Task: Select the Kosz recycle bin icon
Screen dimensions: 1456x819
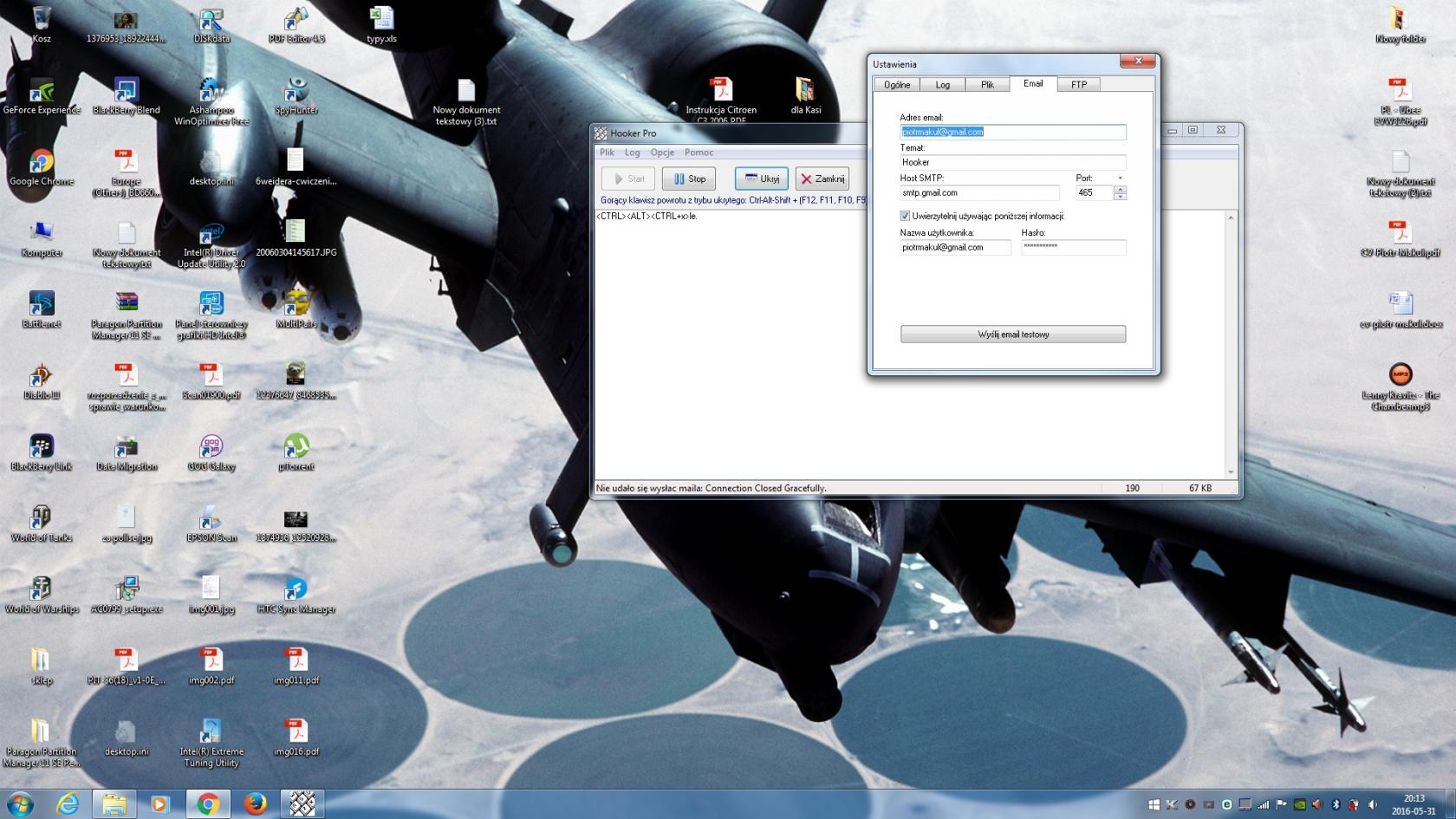Action: pos(41,24)
